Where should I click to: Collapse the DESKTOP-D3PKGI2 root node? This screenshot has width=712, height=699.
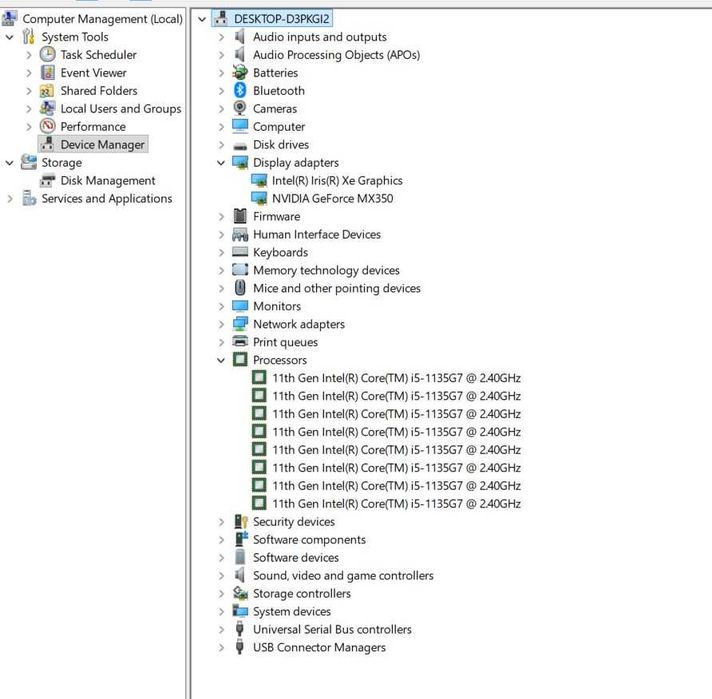click(202, 19)
